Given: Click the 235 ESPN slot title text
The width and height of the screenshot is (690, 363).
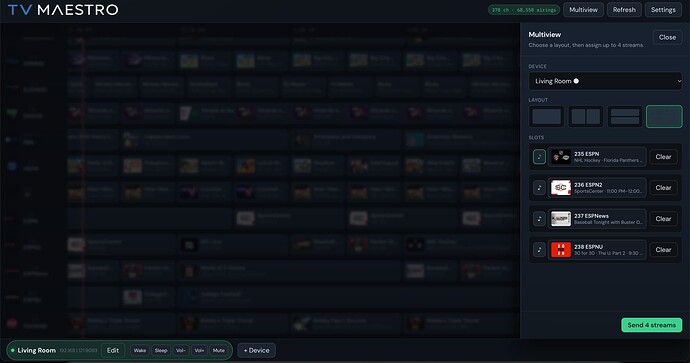Looking at the screenshot, I should tap(587, 154).
